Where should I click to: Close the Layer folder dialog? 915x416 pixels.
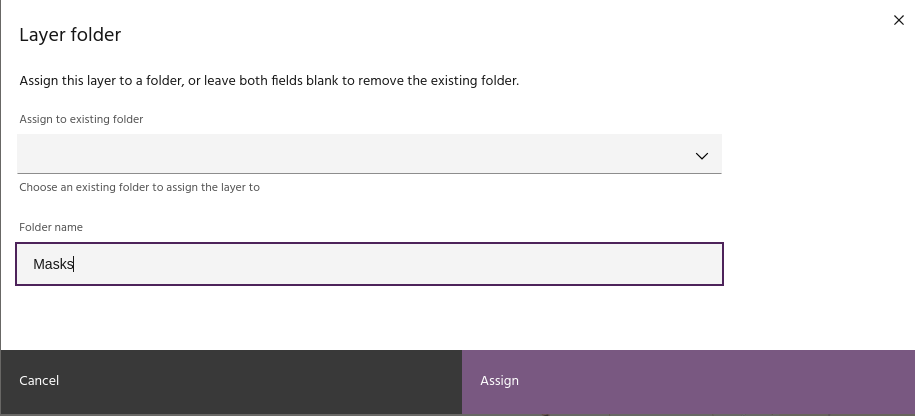(898, 20)
